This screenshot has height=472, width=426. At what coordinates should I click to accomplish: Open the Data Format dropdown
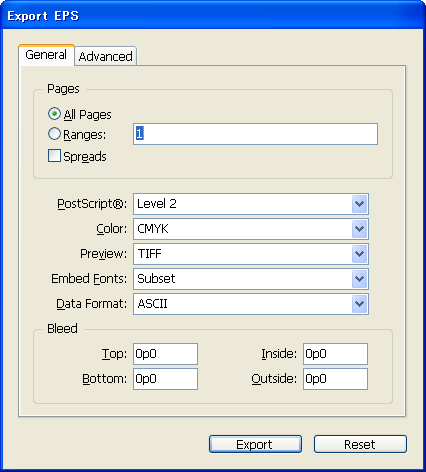251,304
